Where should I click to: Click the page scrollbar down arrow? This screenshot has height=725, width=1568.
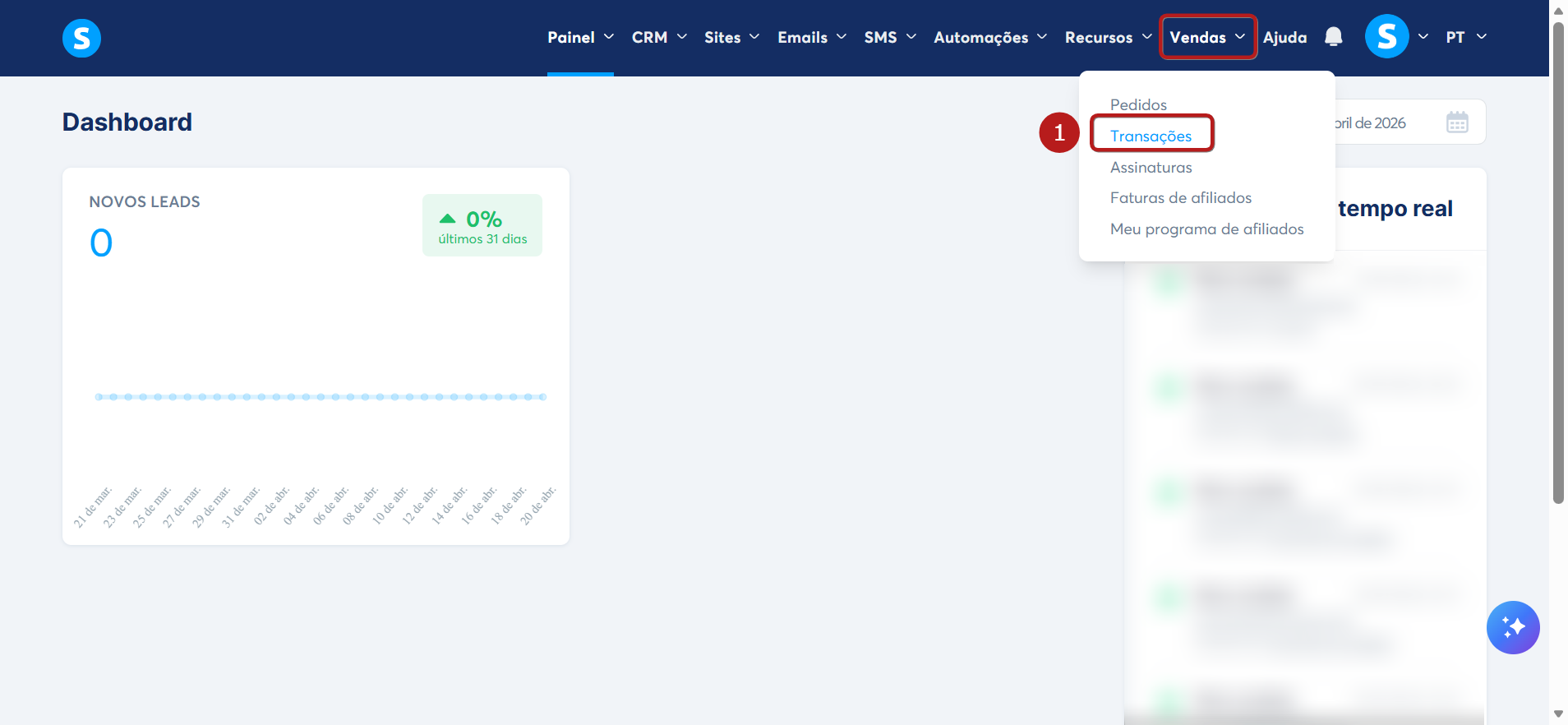pos(1558,714)
